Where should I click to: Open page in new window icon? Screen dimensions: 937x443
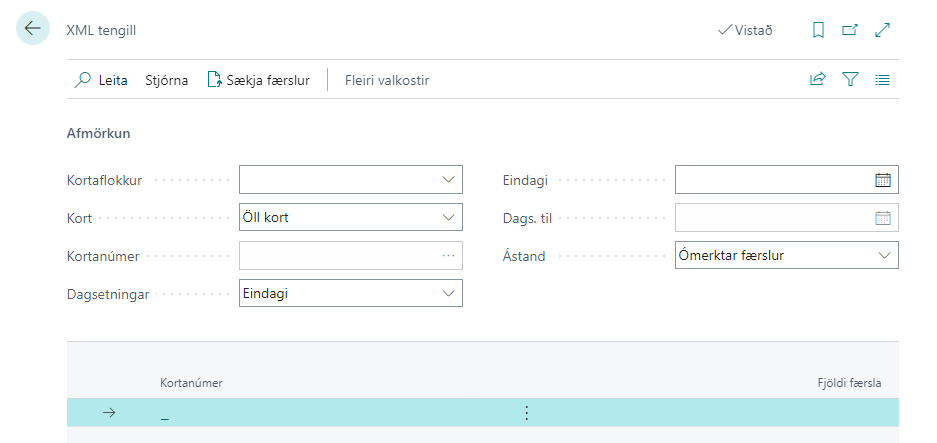[850, 30]
